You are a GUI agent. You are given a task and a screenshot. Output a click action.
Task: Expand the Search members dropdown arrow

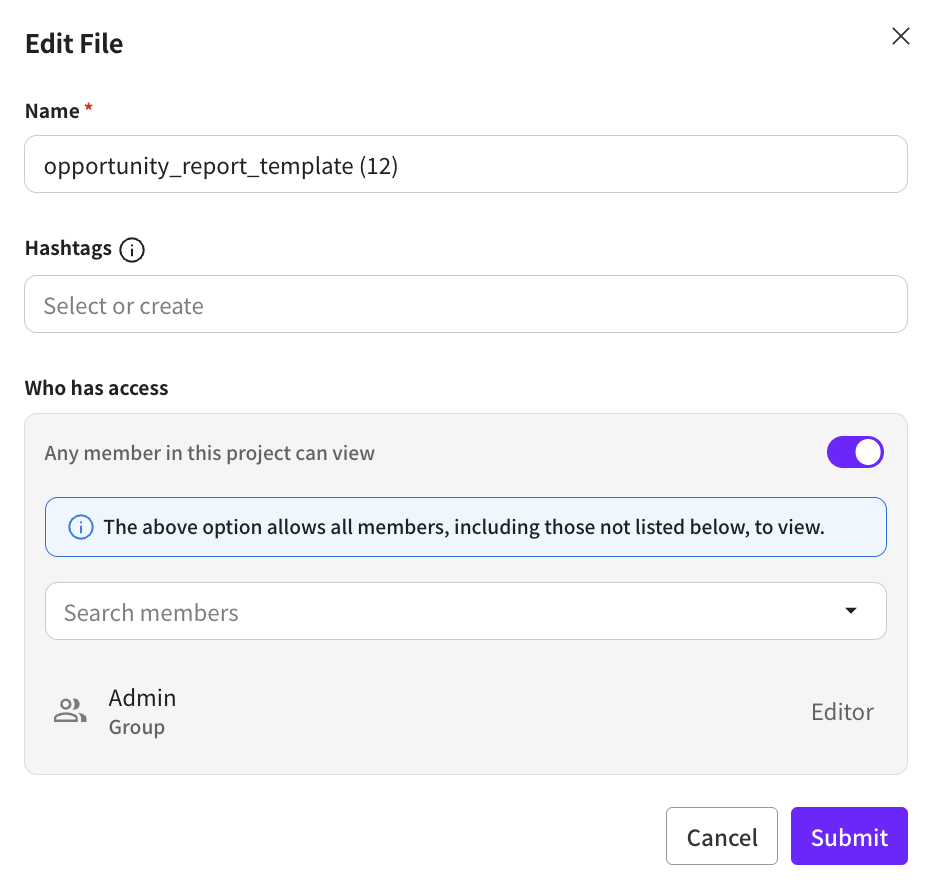click(x=851, y=611)
